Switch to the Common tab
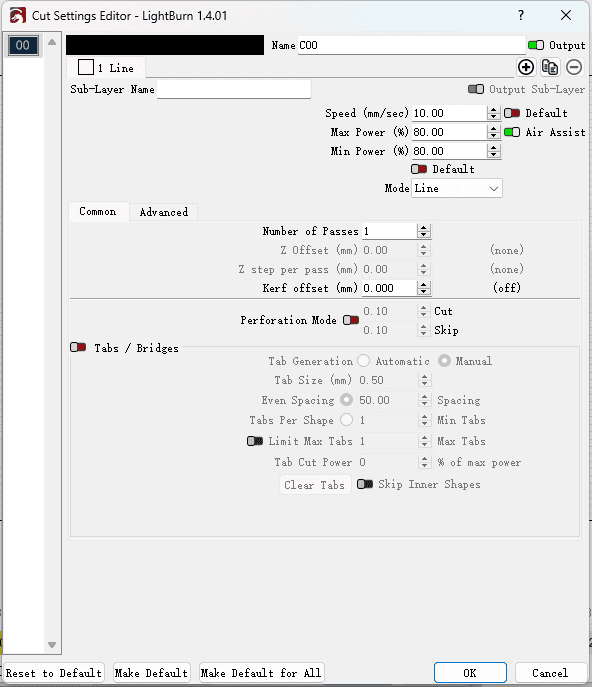 click(98, 212)
